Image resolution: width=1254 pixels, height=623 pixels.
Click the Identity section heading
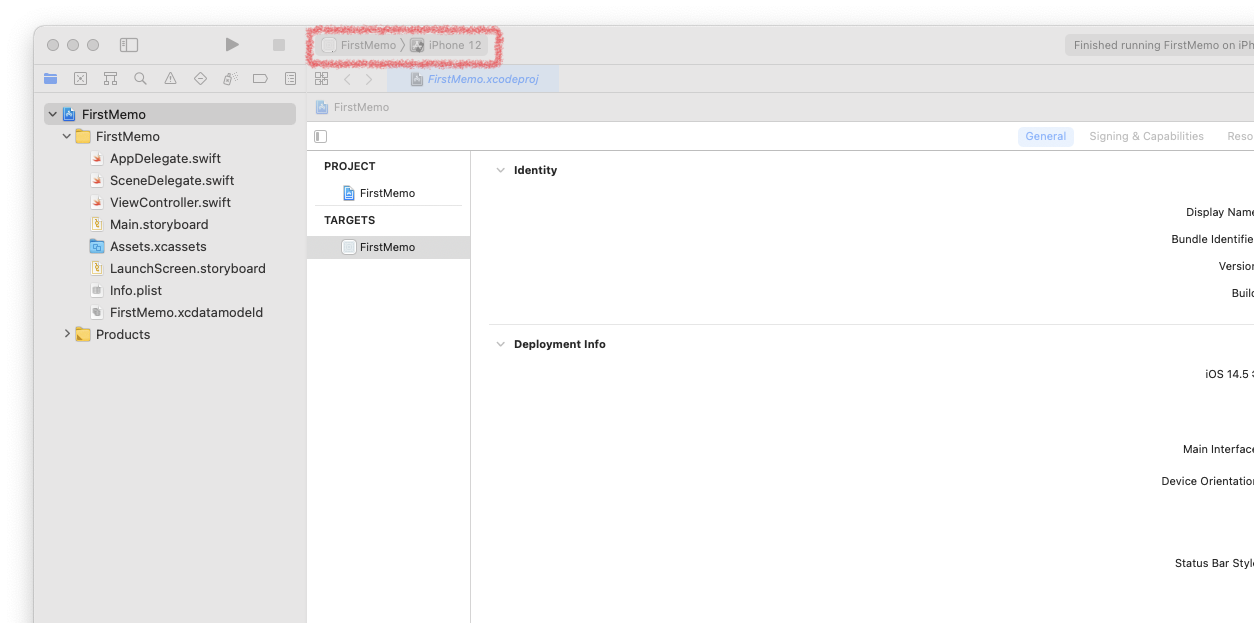point(535,170)
